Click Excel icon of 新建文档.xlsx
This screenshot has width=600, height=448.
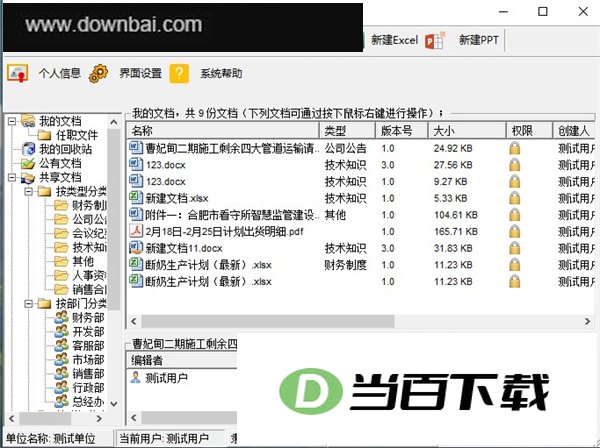pyautogui.click(x=136, y=198)
